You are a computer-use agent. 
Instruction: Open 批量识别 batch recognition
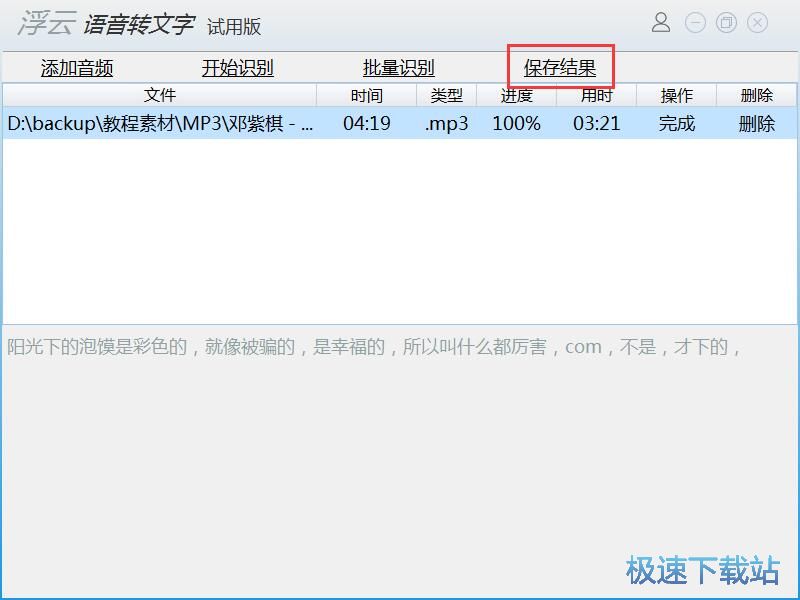(398, 68)
